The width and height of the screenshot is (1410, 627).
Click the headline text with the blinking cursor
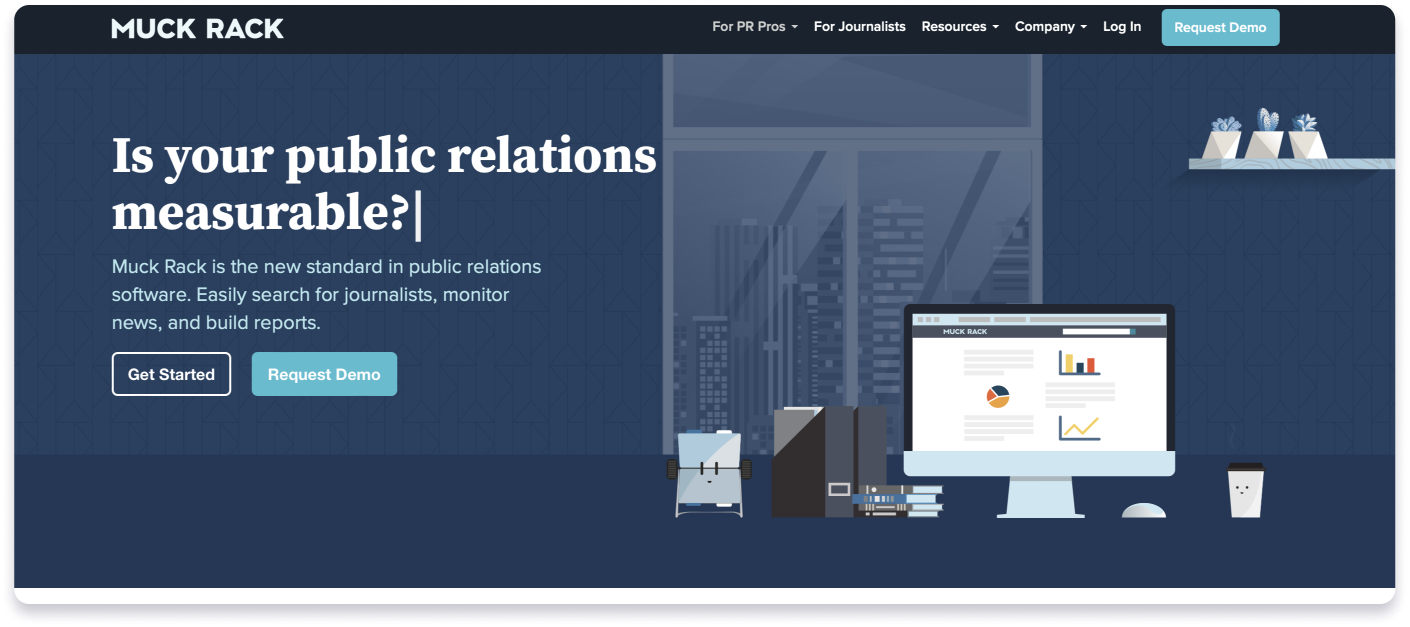(383, 185)
